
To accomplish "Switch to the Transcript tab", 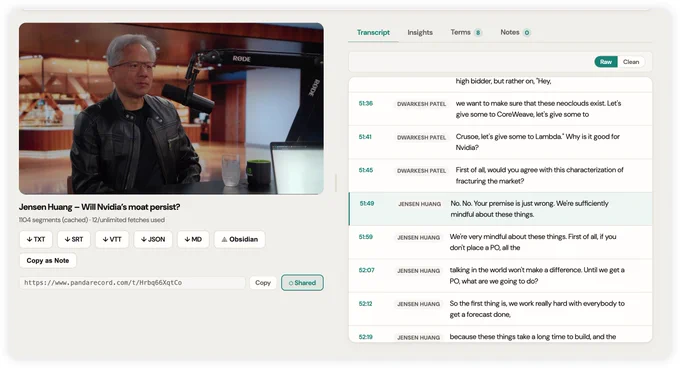I will (x=373, y=33).
